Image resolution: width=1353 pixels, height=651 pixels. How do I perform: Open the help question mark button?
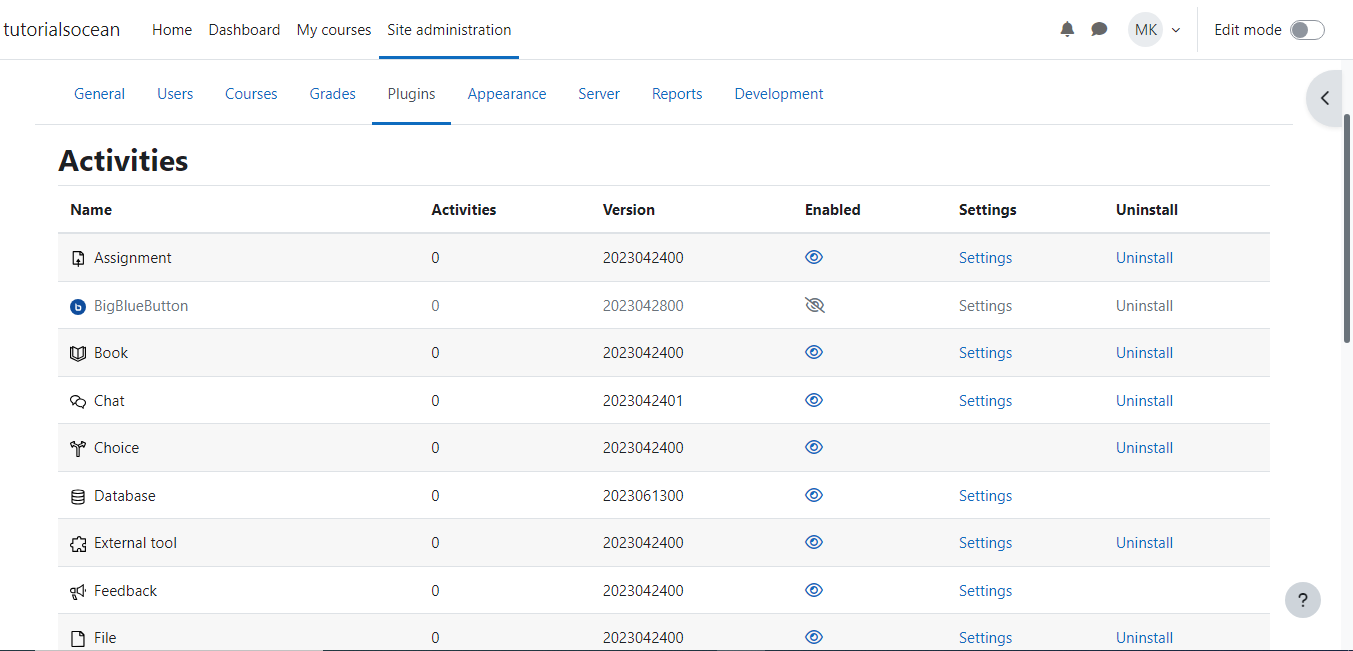click(1302, 600)
